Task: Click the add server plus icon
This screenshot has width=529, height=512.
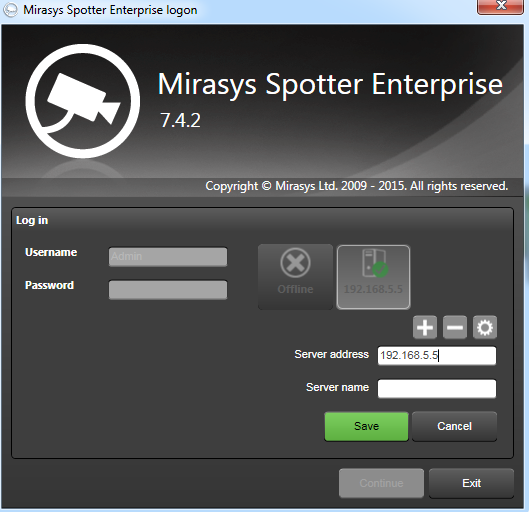Action: point(425,327)
